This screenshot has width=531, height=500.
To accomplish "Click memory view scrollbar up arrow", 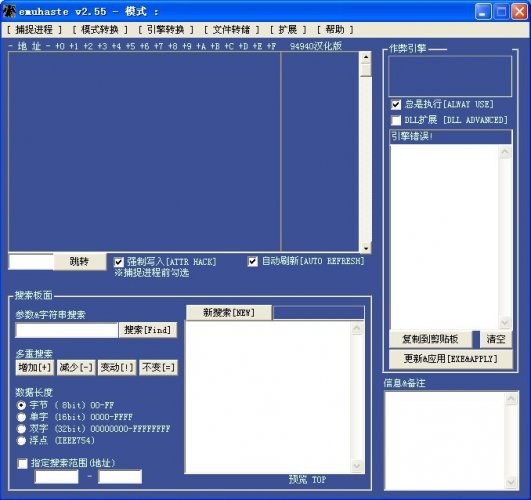I will pyautogui.click(x=366, y=57).
